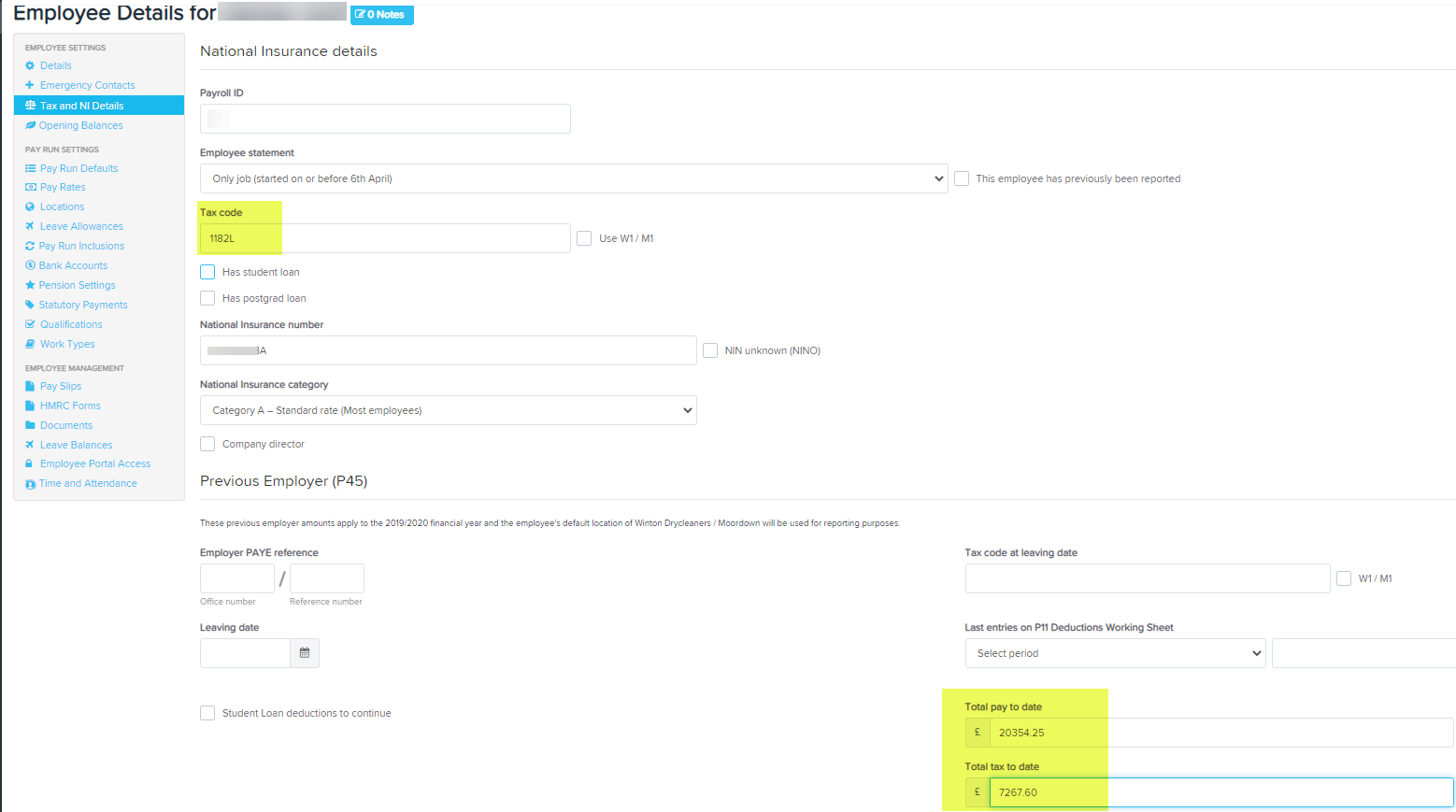The image size is (1456, 812).
Task: Open the Time and Attendance section
Action: point(88,482)
